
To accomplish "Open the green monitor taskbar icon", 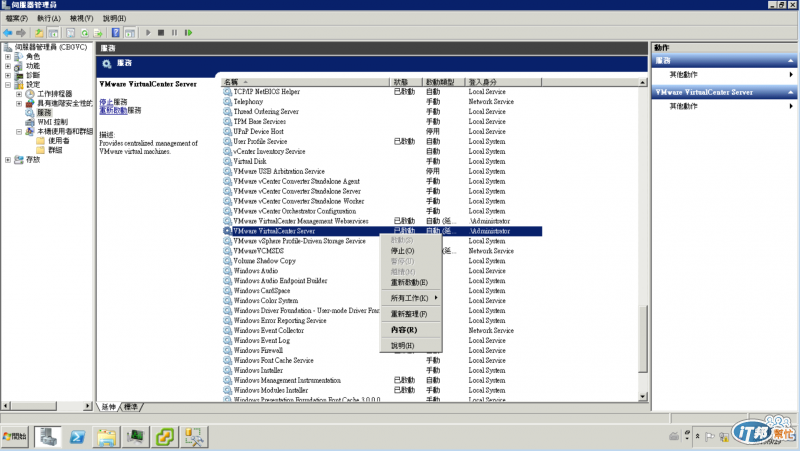I will click(x=136, y=437).
